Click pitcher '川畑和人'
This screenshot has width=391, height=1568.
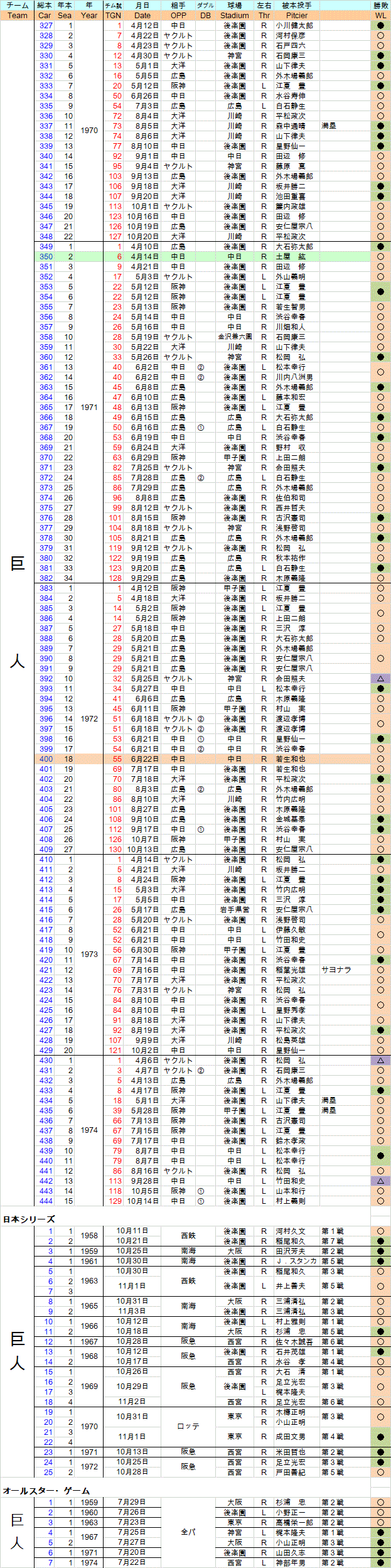(x=291, y=327)
